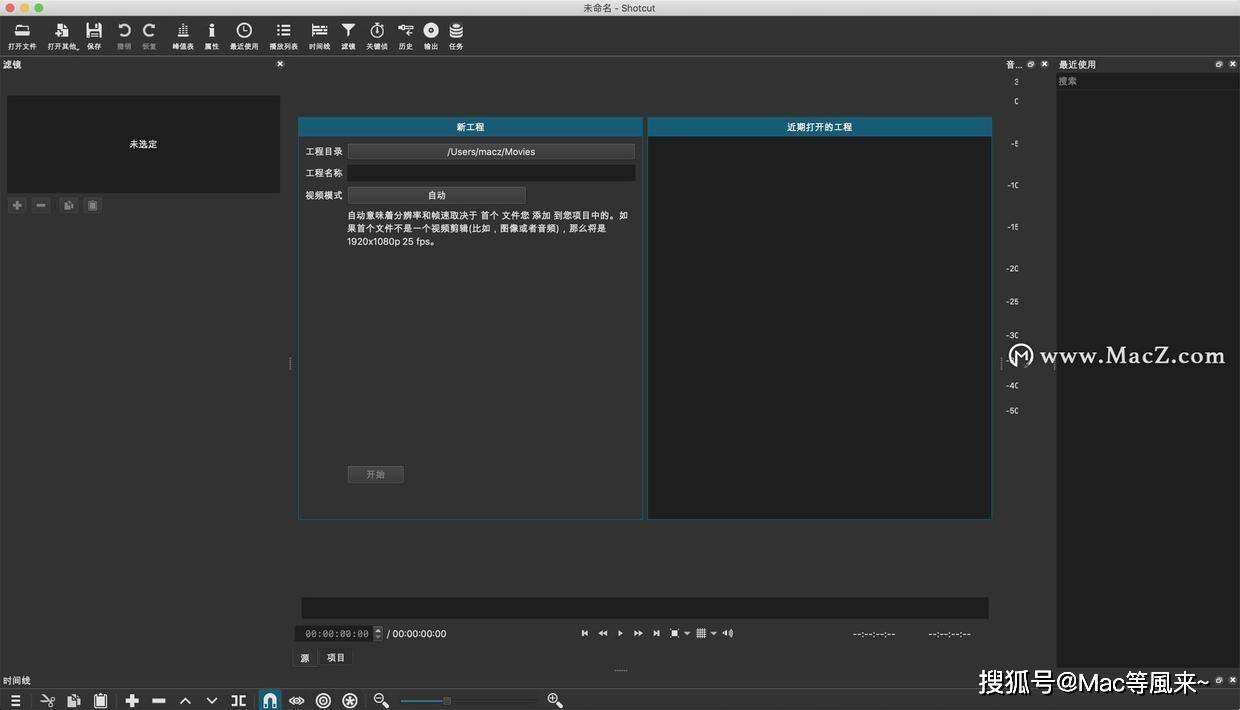
Task: Open the 历史 (History) panel
Action: pyautogui.click(x=405, y=36)
